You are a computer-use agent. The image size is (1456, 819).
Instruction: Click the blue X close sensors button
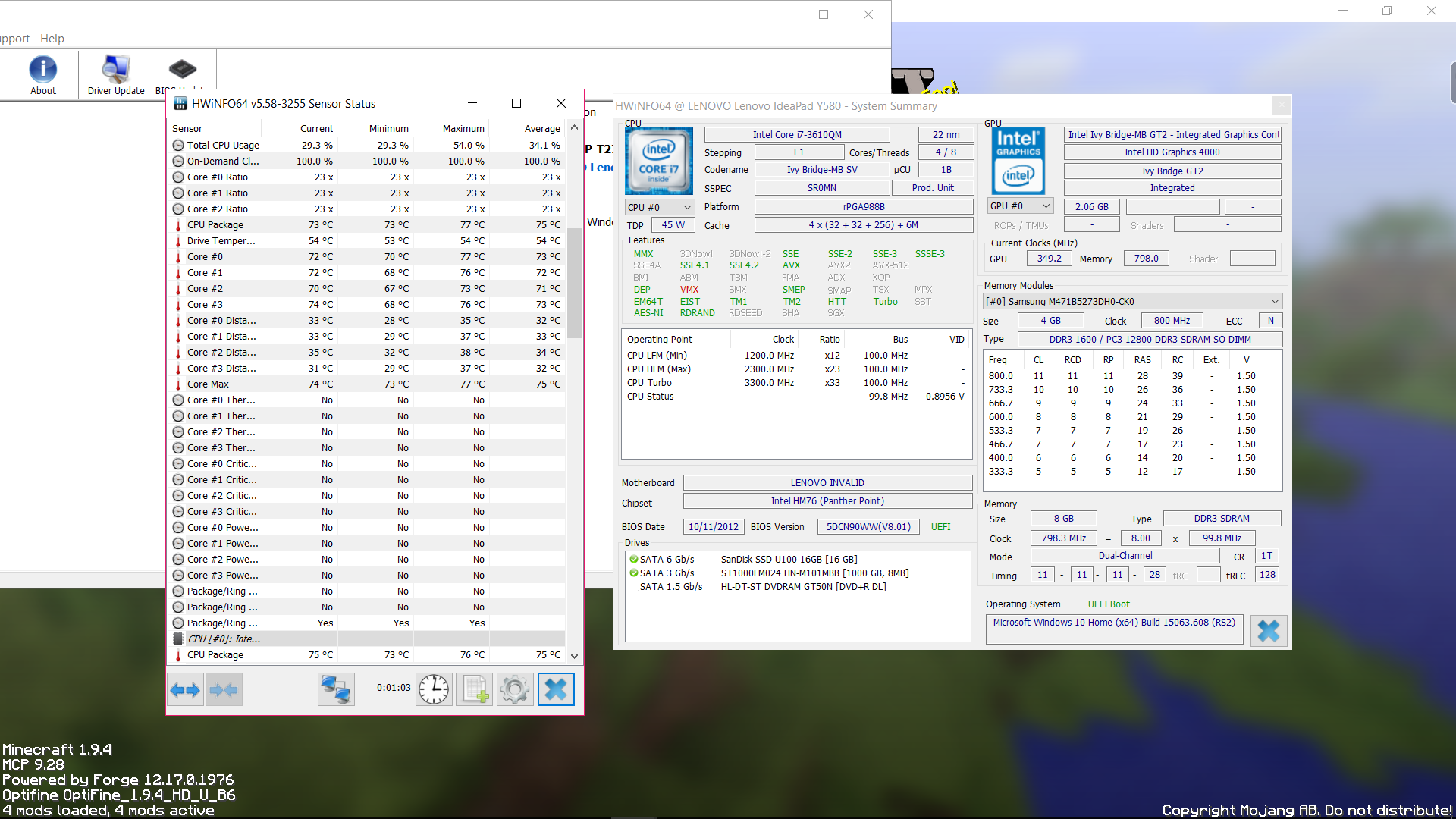click(556, 689)
